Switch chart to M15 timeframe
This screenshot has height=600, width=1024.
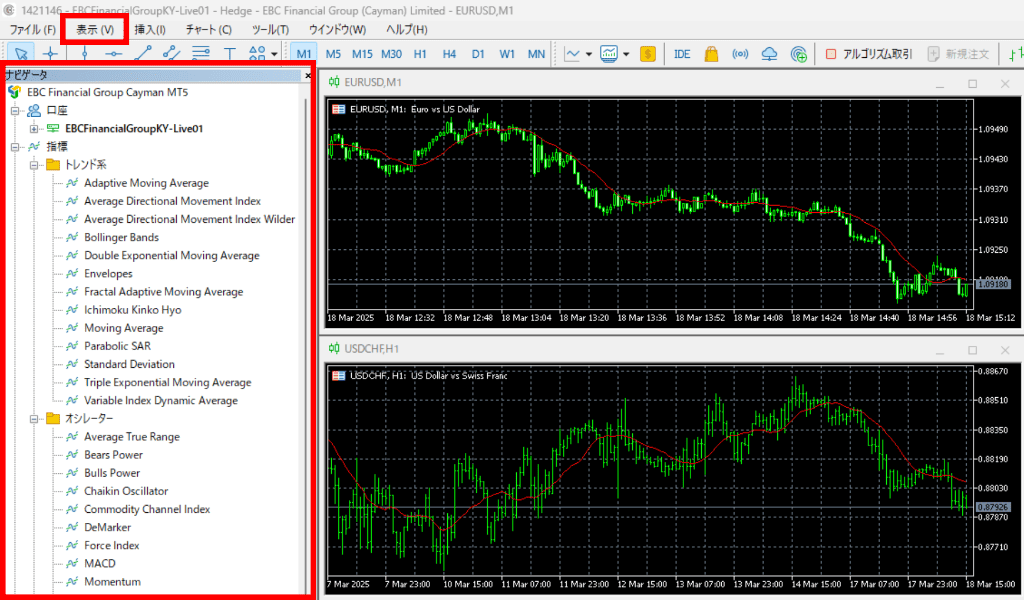click(x=362, y=54)
